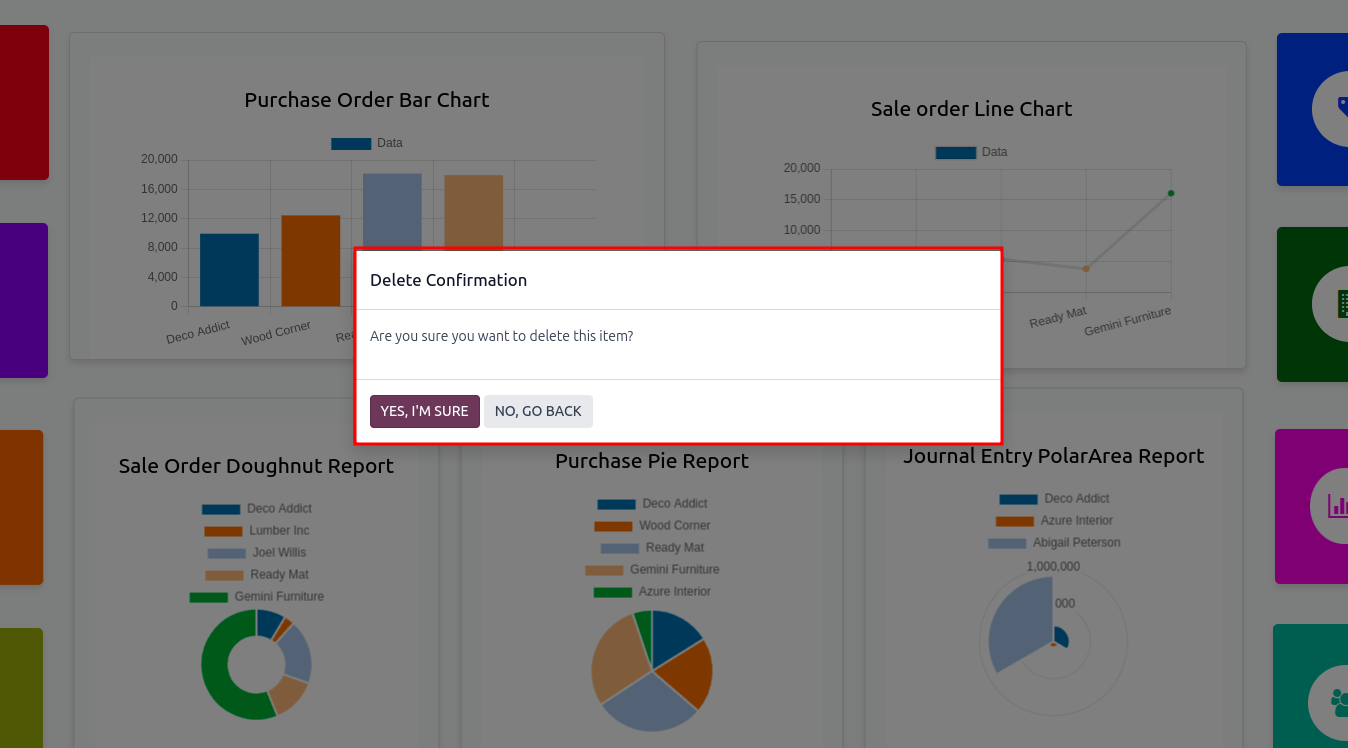Viewport: 1348px width, 748px height.
Task: Toggle Lumber Inc legend in Doughnut Report
Action: (256, 530)
